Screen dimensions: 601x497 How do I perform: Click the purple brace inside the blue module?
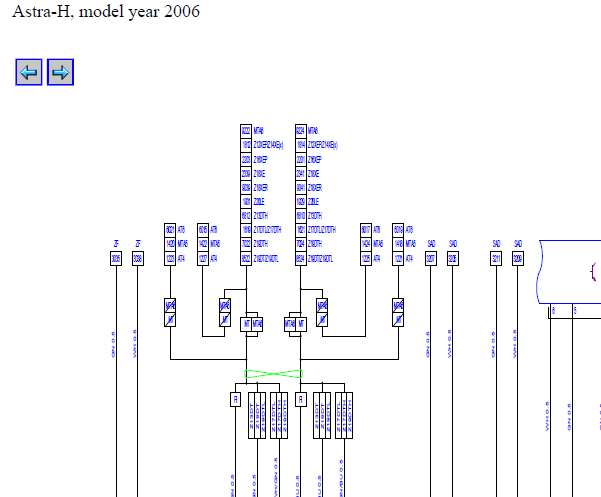click(593, 272)
